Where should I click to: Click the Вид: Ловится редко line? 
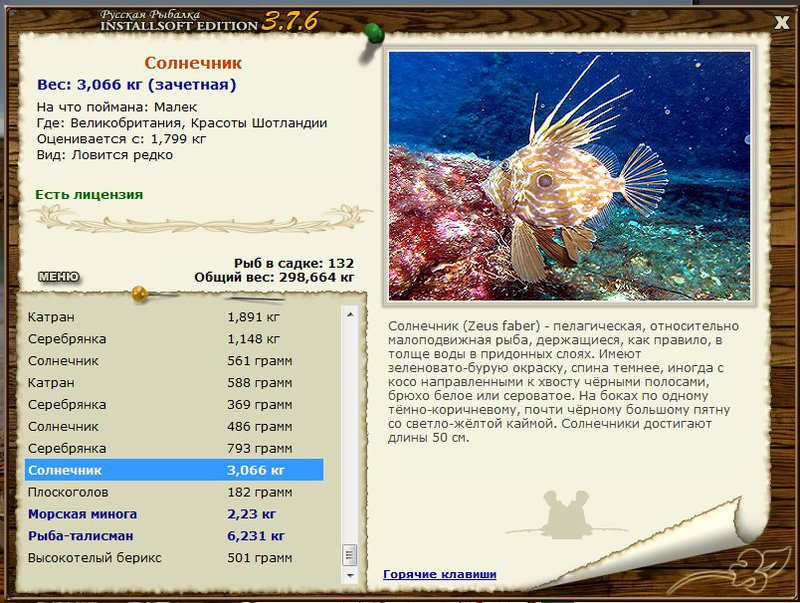click(x=105, y=155)
